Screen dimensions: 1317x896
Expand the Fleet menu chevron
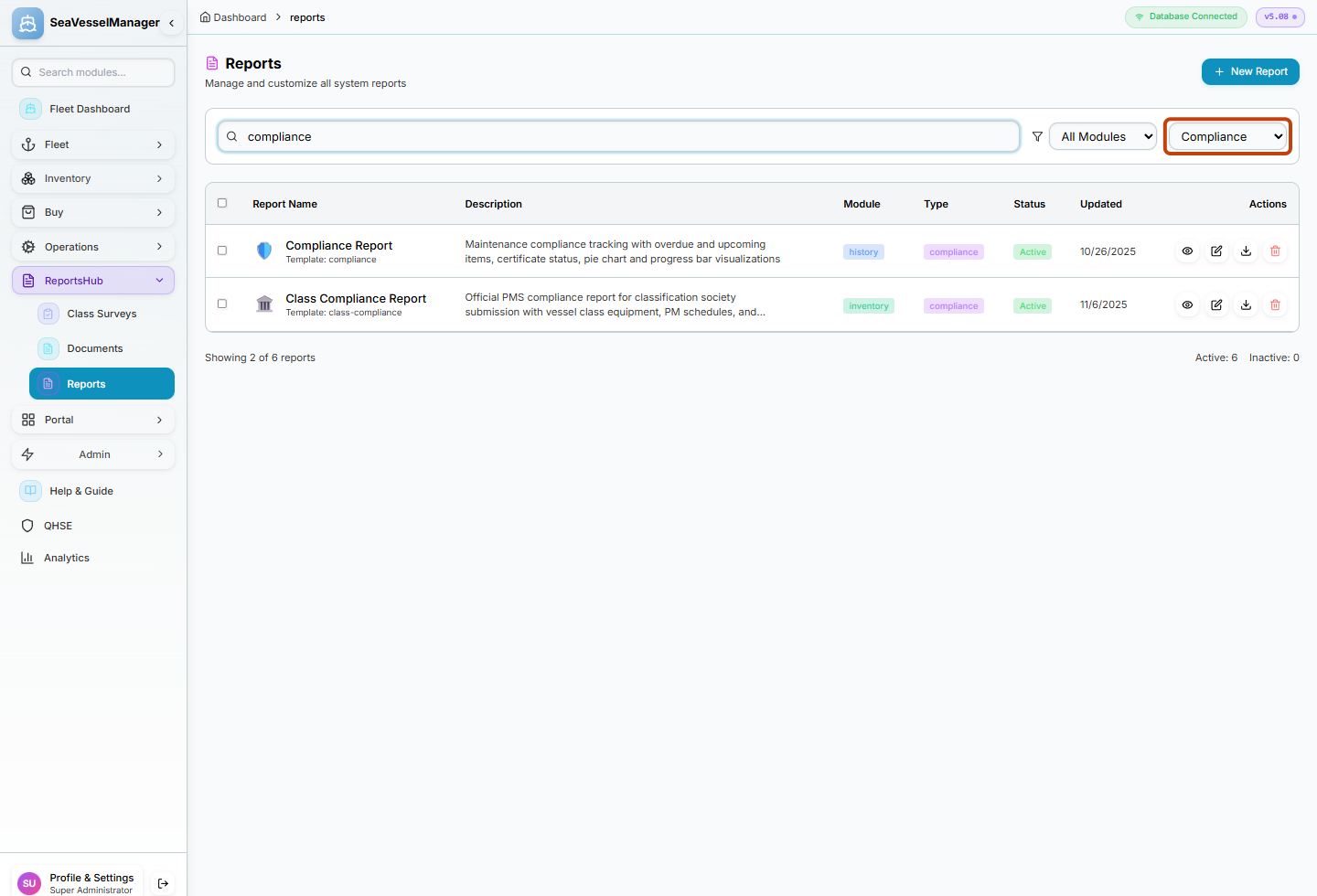[159, 144]
